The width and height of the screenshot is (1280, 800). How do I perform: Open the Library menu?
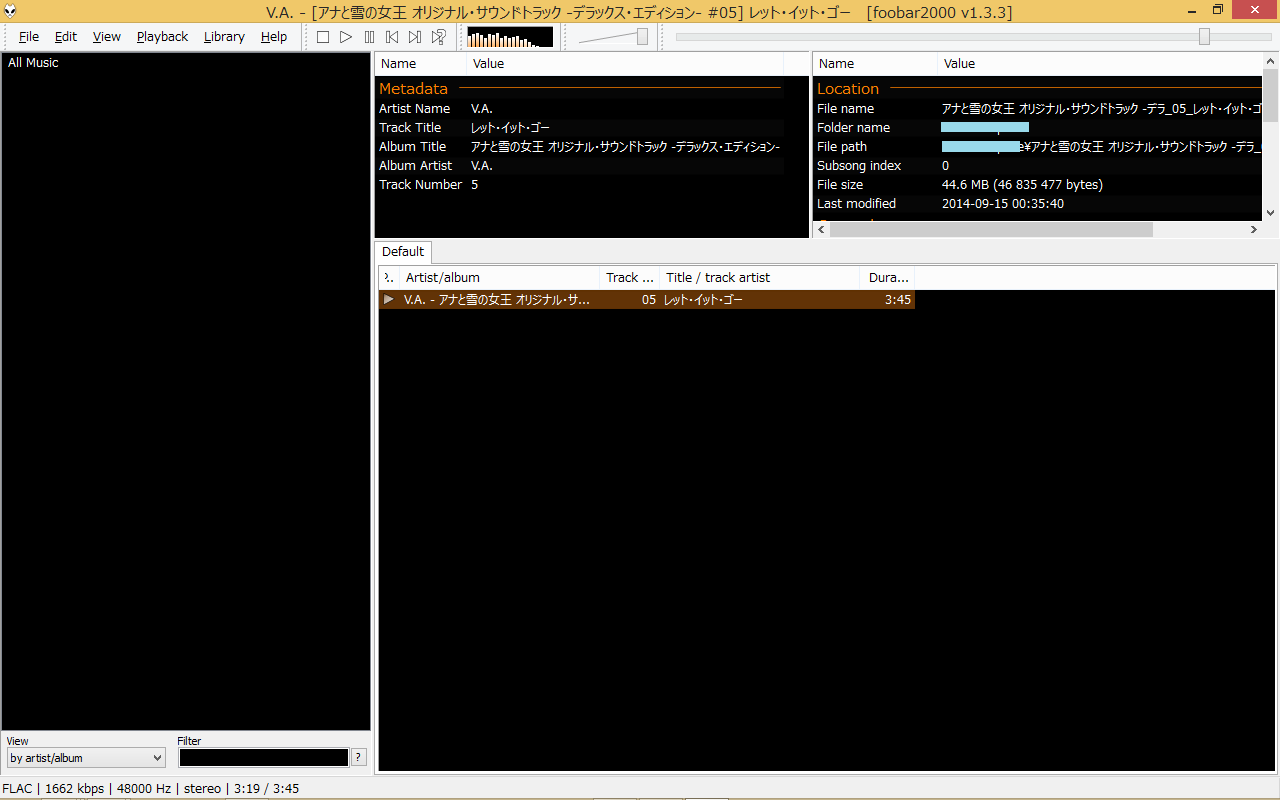click(x=224, y=37)
